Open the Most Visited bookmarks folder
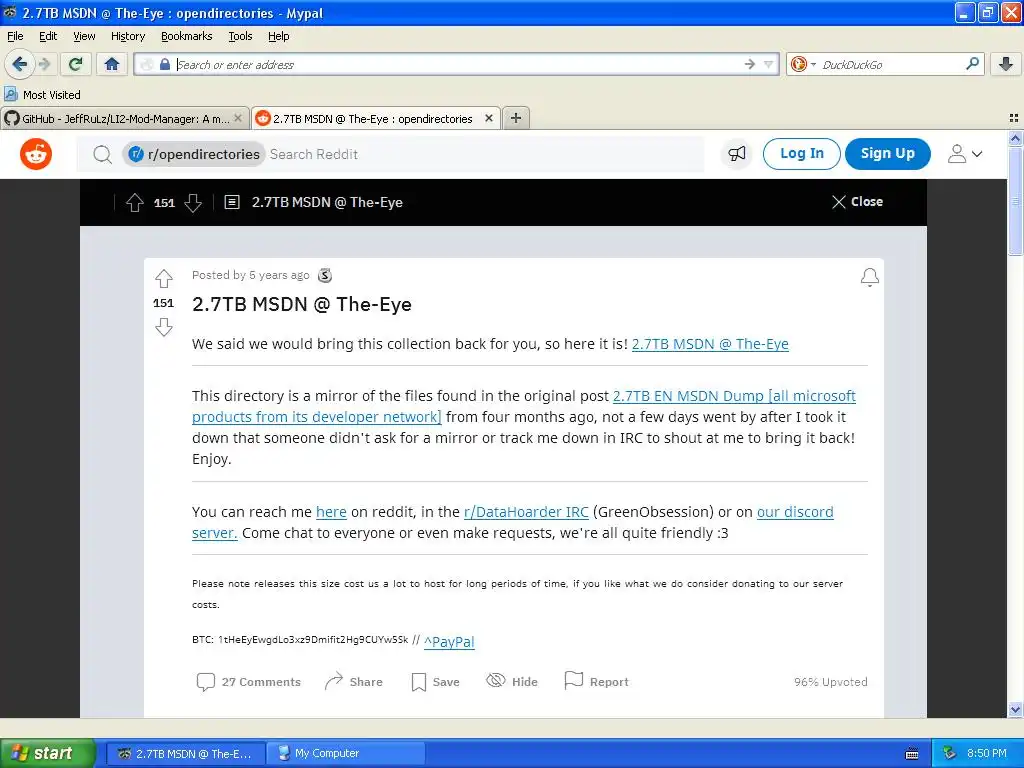Image resolution: width=1024 pixels, height=768 pixels. coord(43,95)
